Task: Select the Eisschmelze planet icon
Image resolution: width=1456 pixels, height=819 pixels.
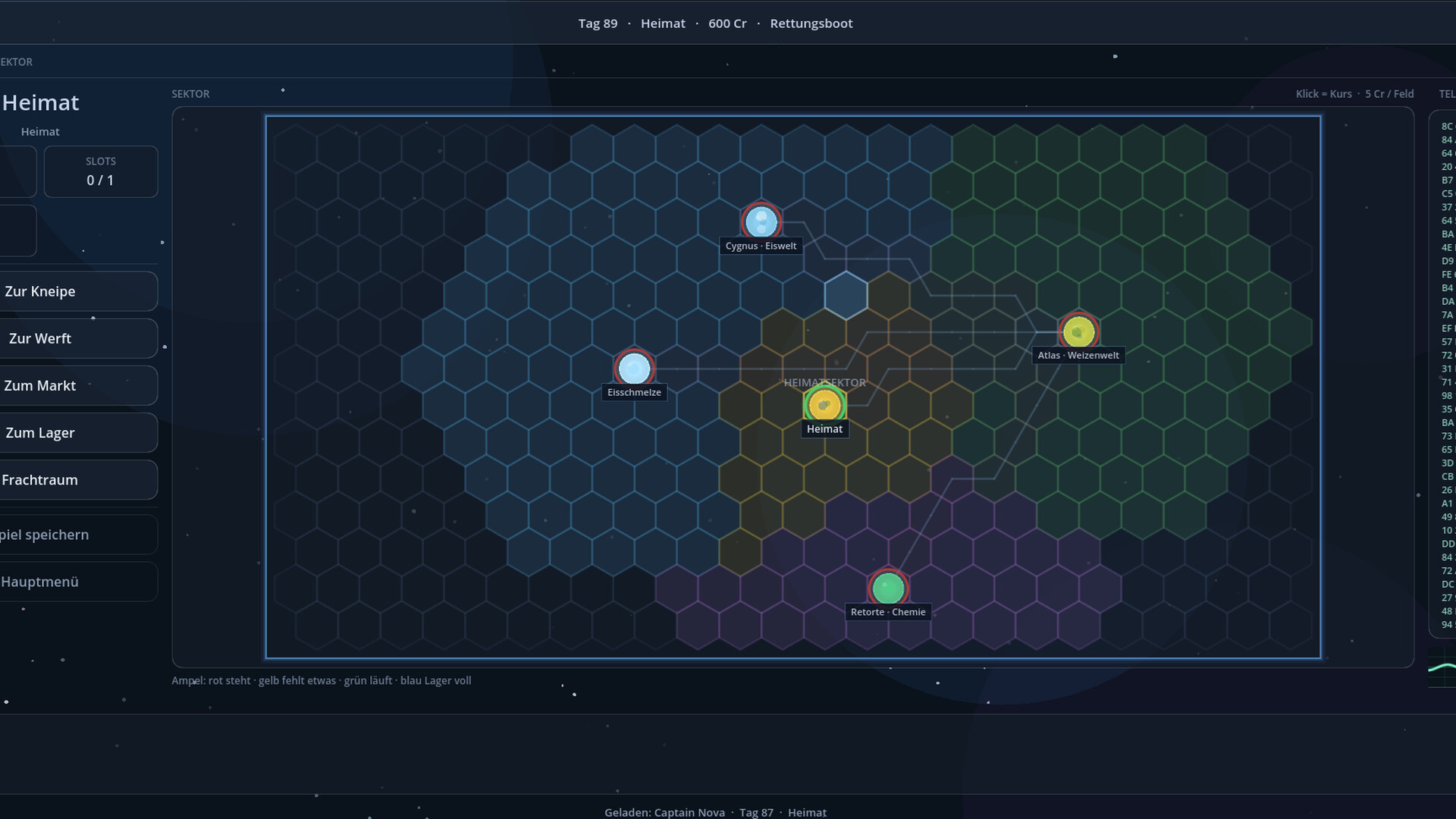Action: (x=634, y=369)
